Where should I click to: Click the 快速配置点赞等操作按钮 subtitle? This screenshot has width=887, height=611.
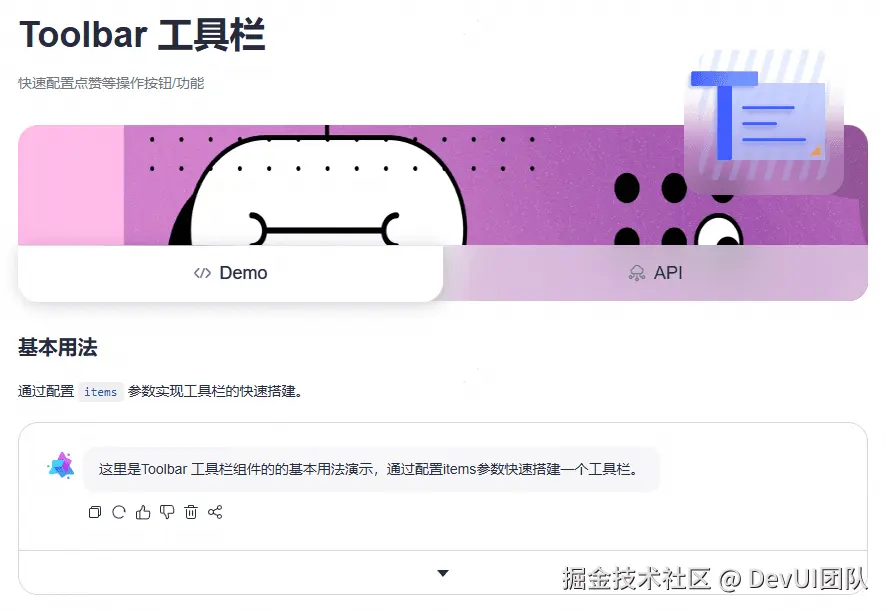(x=111, y=83)
